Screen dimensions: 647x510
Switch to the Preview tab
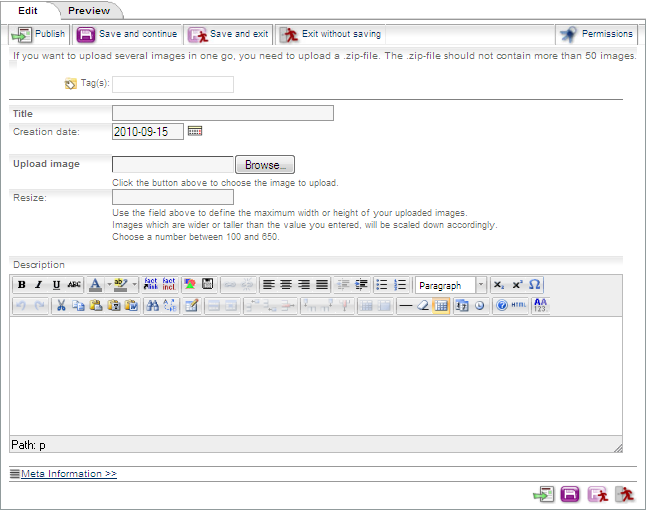point(89,10)
